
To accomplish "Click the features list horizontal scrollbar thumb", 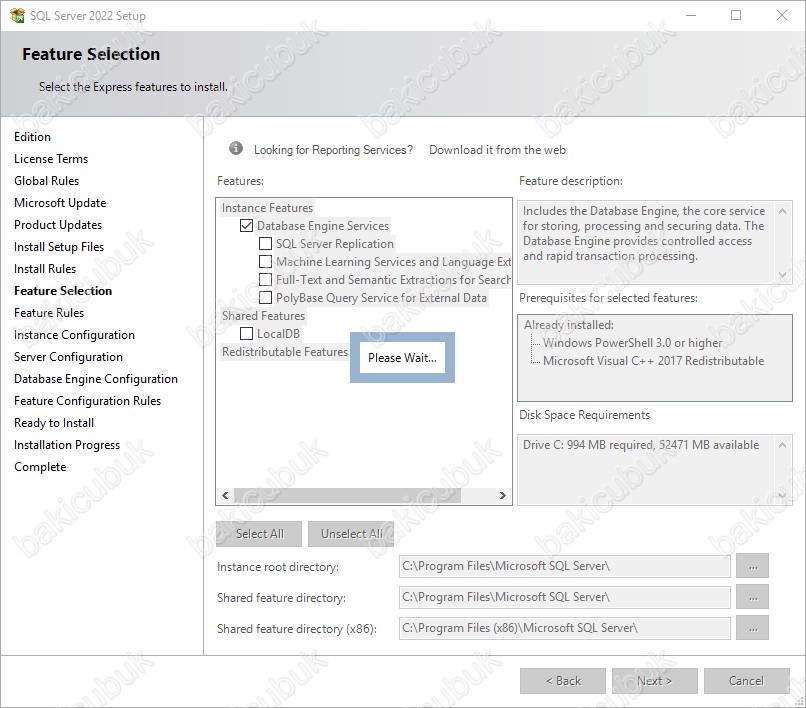I will pyautogui.click(x=347, y=495).
